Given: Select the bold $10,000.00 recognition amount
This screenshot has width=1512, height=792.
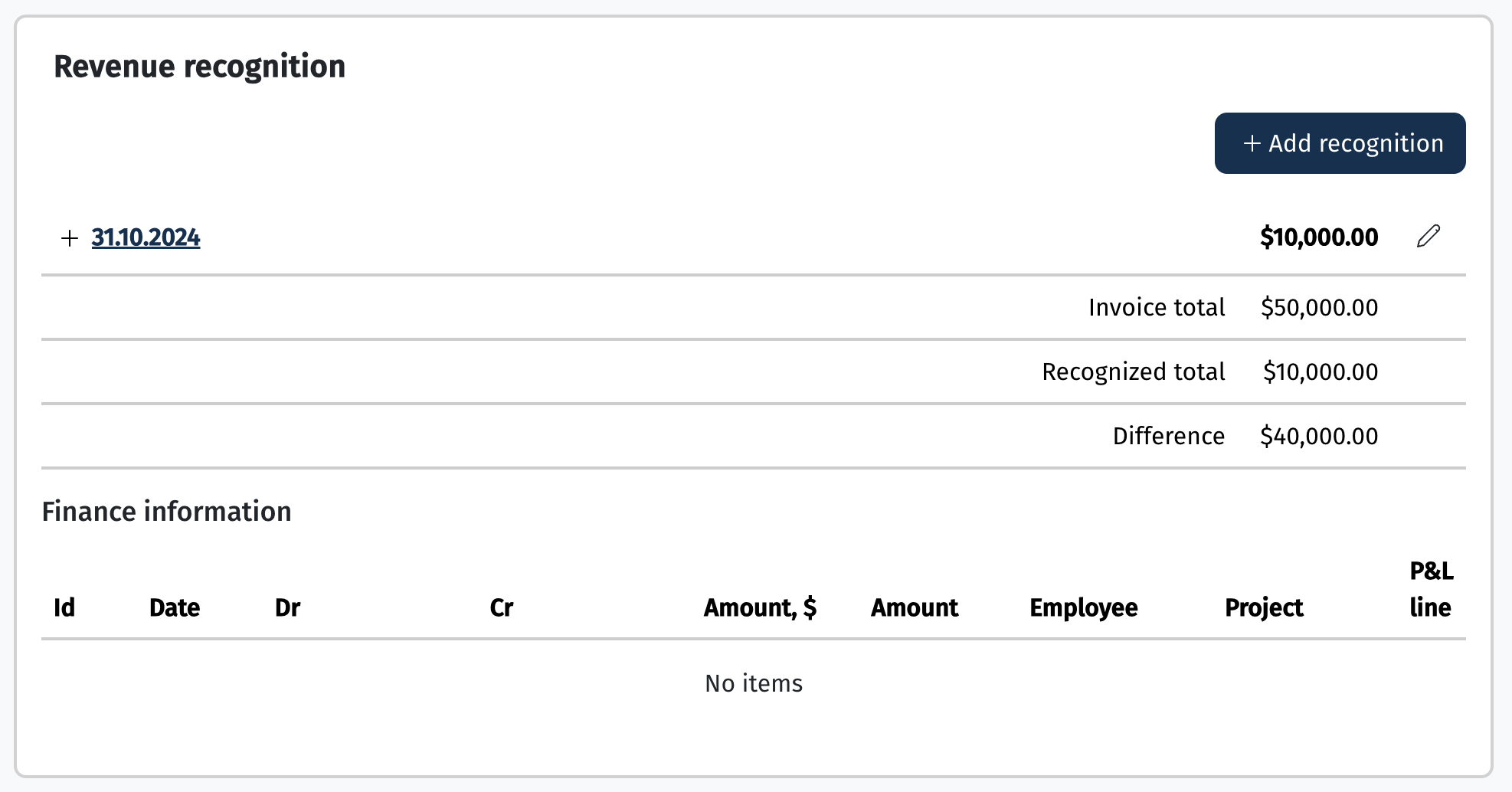Looking at the screenshot, I should [x=1319, y=237].
